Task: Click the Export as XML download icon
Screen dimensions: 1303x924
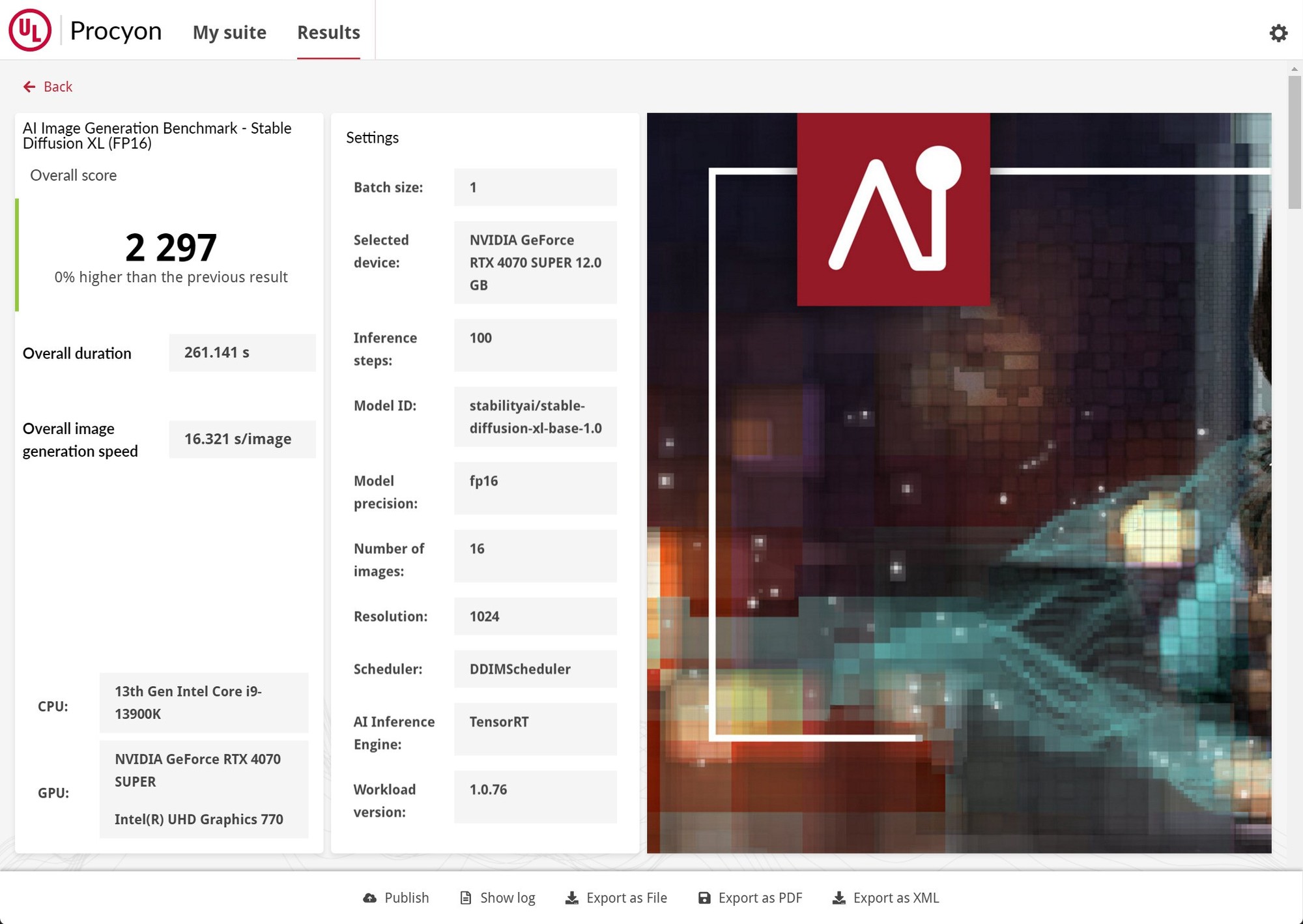Action: click(839, 898)
